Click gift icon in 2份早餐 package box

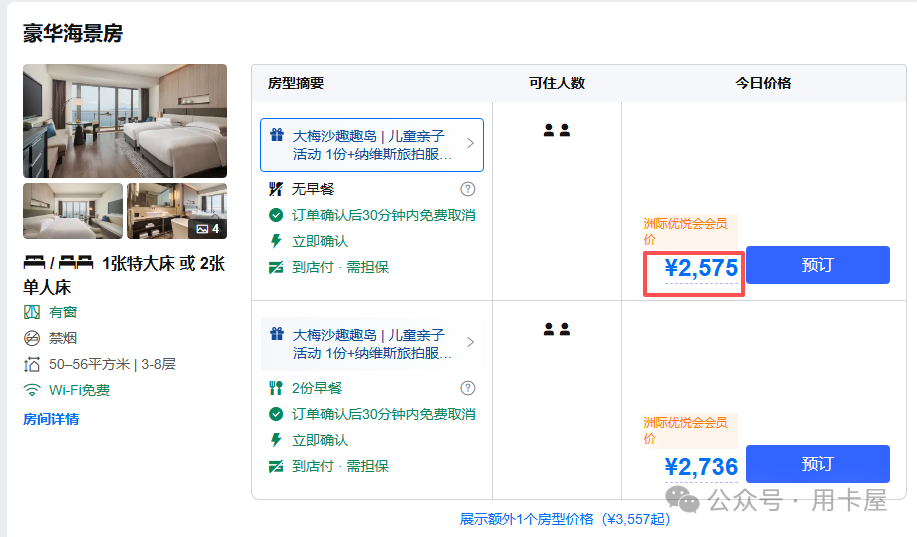coord(277,334)
